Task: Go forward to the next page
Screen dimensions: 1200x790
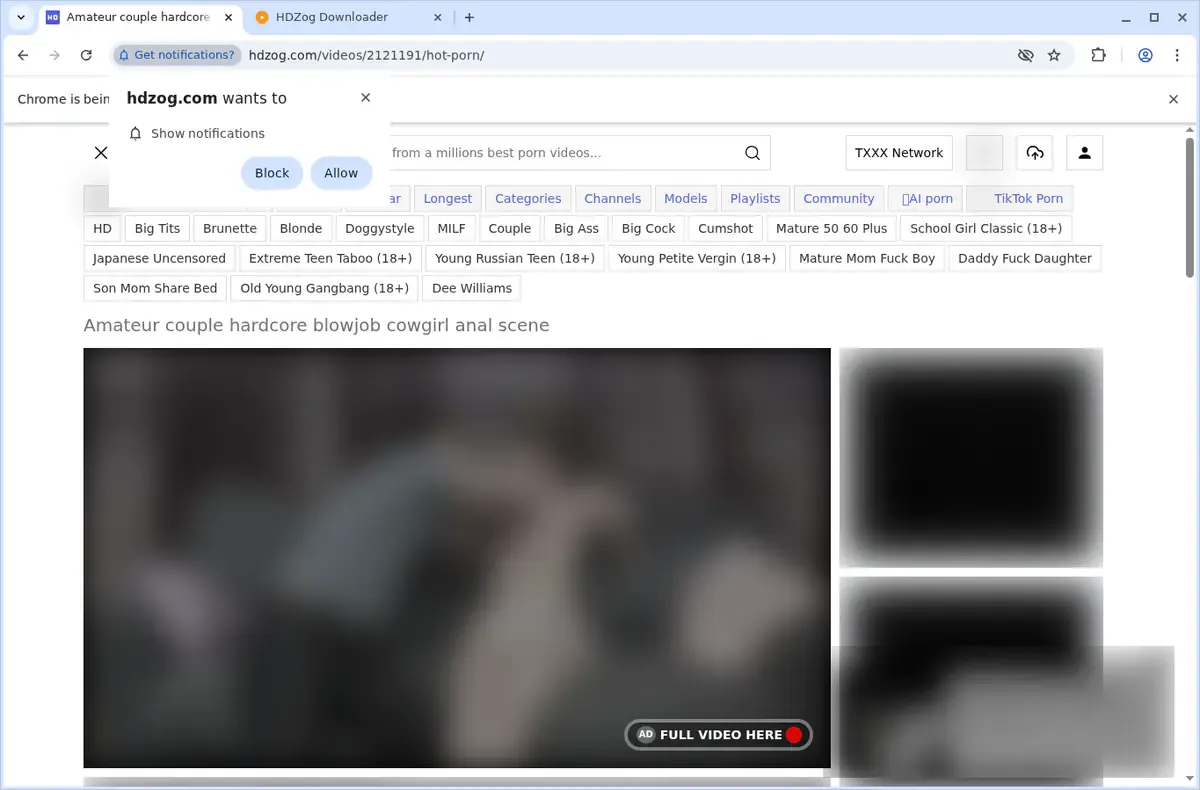Action: click(x=54, y=55)
